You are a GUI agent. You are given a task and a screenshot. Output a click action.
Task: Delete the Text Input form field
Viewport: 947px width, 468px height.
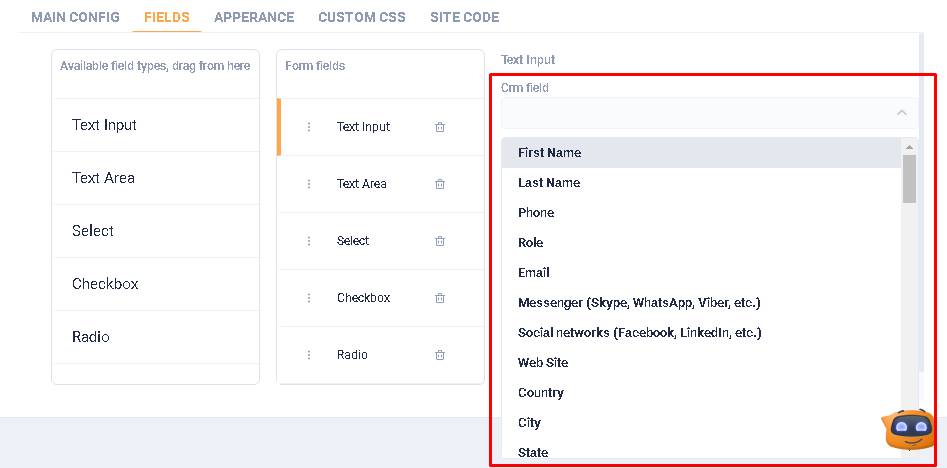pos(440,127)
